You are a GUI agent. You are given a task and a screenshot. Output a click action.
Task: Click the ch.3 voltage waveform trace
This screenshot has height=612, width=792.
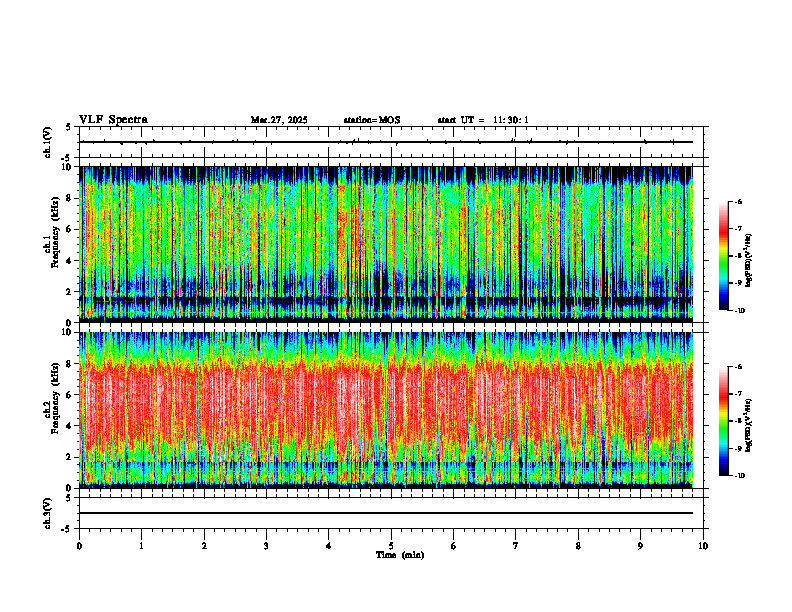coord(386,513)
